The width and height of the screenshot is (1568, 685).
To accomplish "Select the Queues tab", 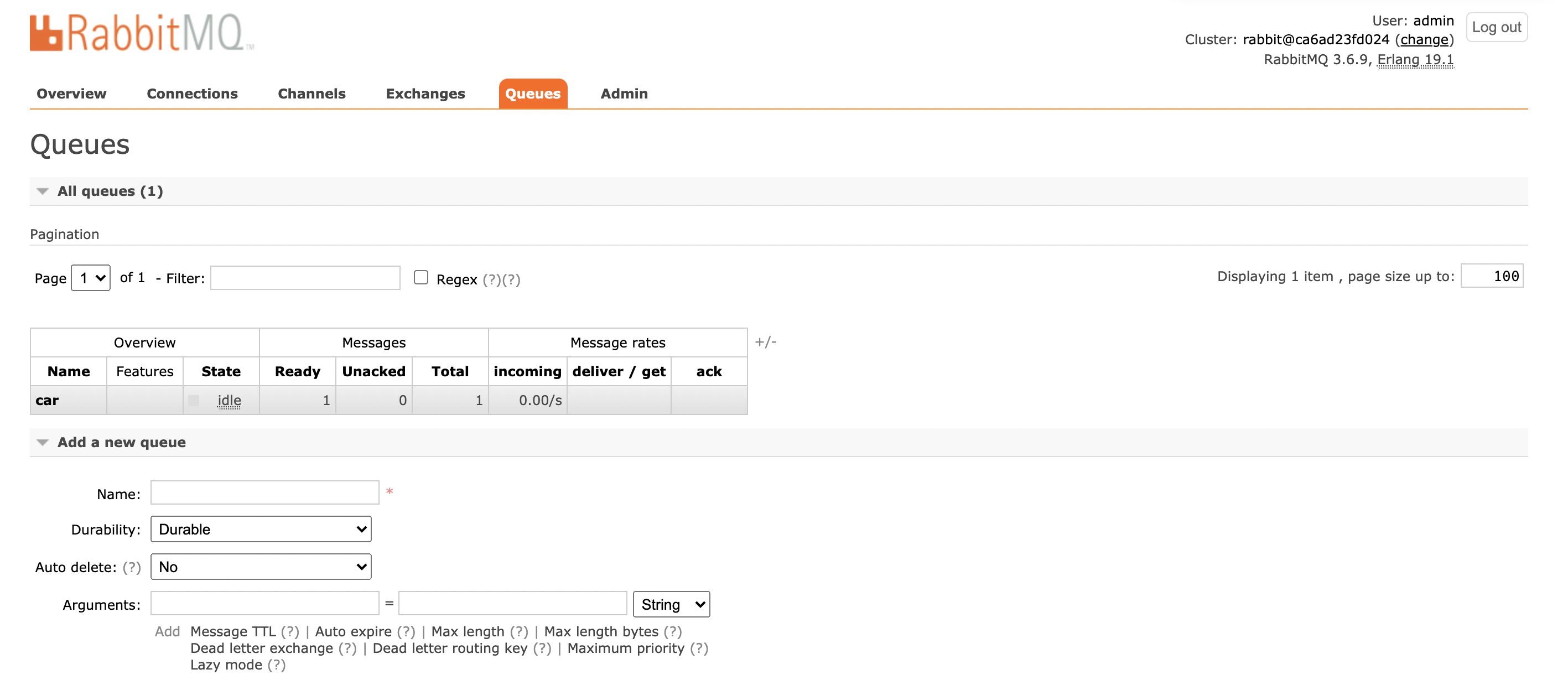I will point(533,94).
